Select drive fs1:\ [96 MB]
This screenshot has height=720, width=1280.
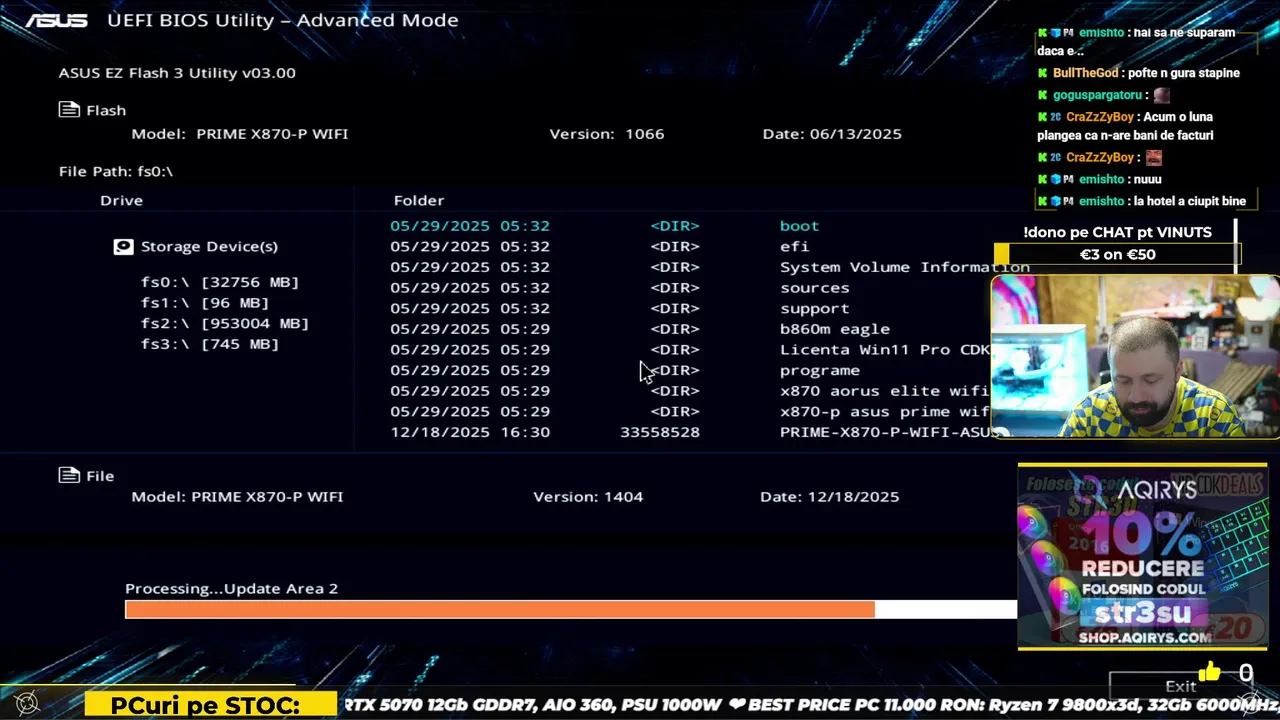click(x=205, y=303)
